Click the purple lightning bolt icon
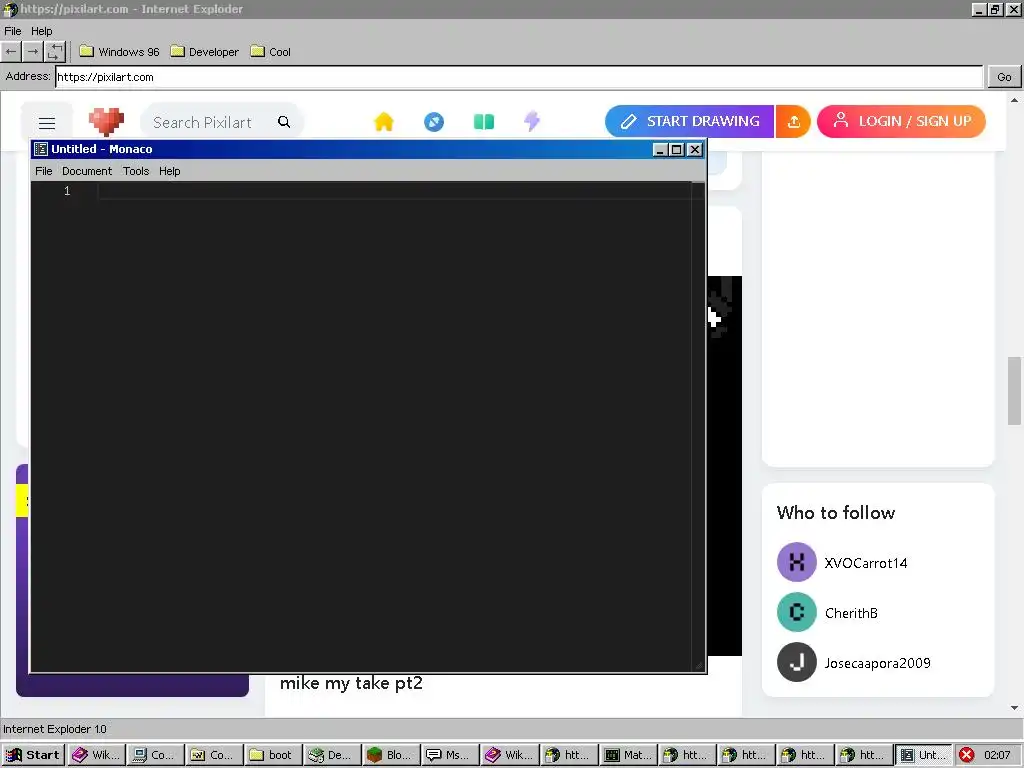The width and height of the screenshot is (1024, 768). click(x=532, y=121)
